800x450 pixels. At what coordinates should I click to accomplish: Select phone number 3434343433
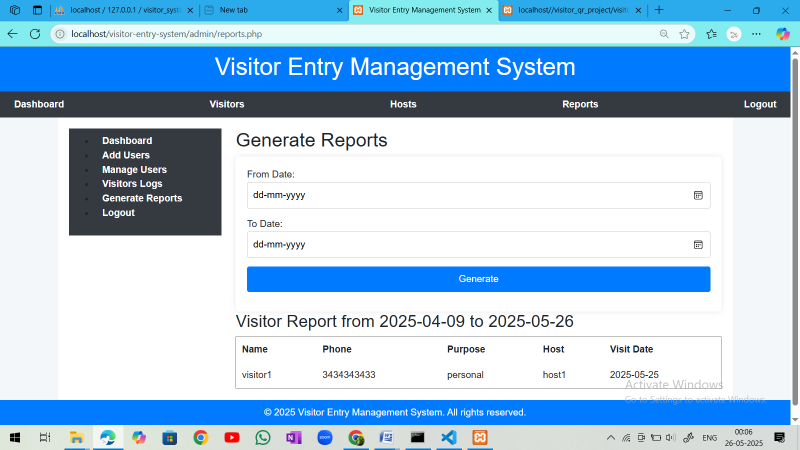point(349,375)
